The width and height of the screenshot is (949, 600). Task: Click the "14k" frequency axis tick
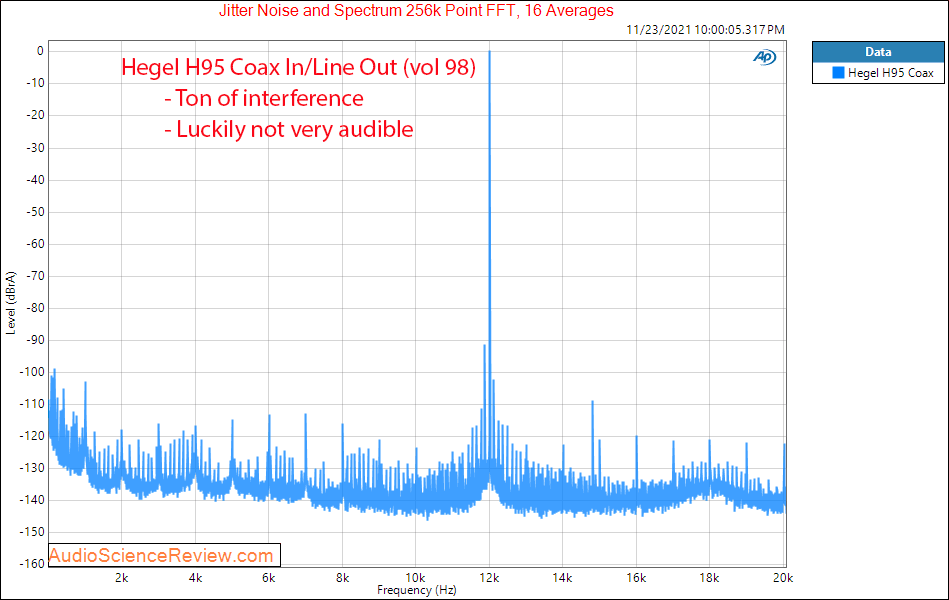pyautogui.click(x=562, y=578)
